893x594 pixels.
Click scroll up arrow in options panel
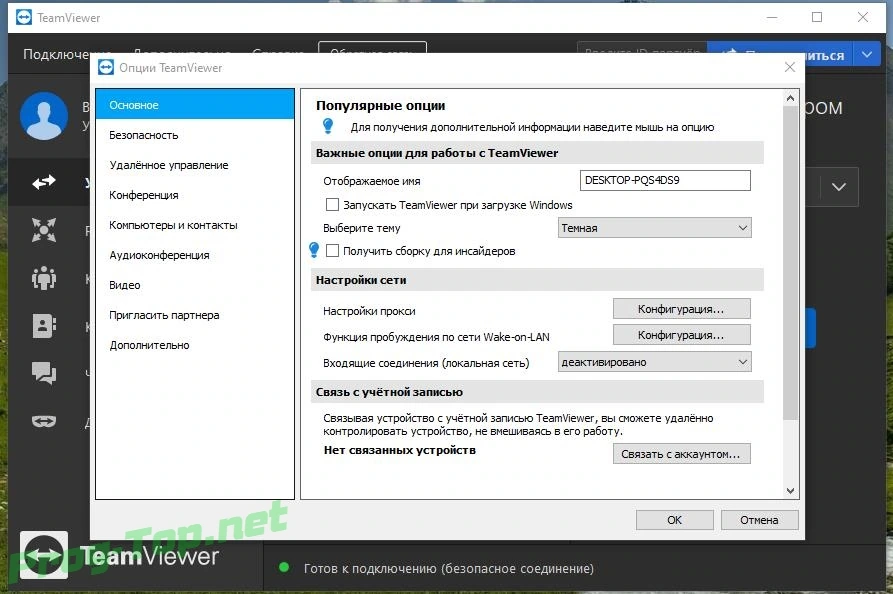pos(790,99)
